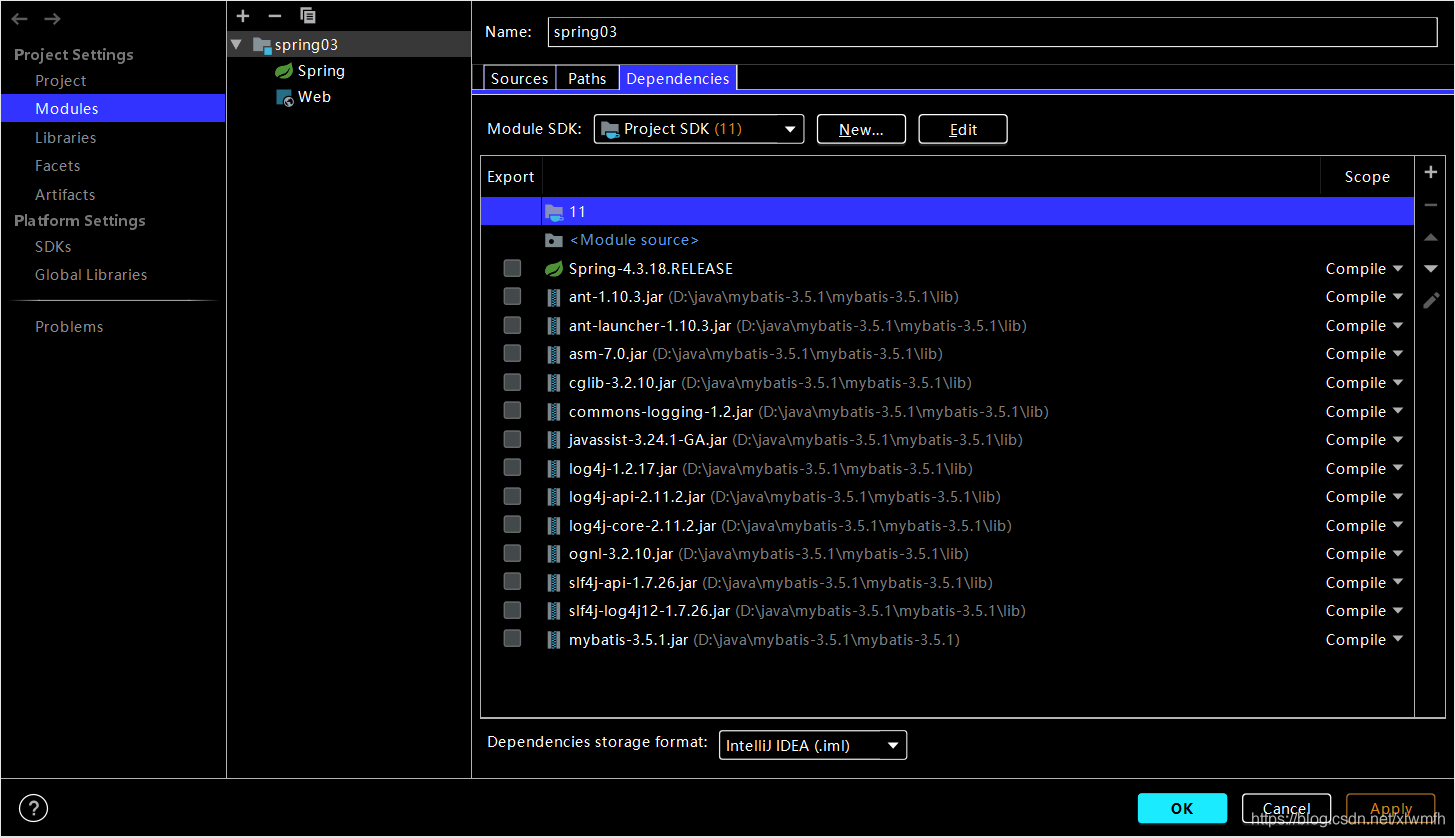This screenshot has height=838, width=1455.
Task: Toggle export checkbox for cglib-3.2.10.jar
Action: coord(512,382)
